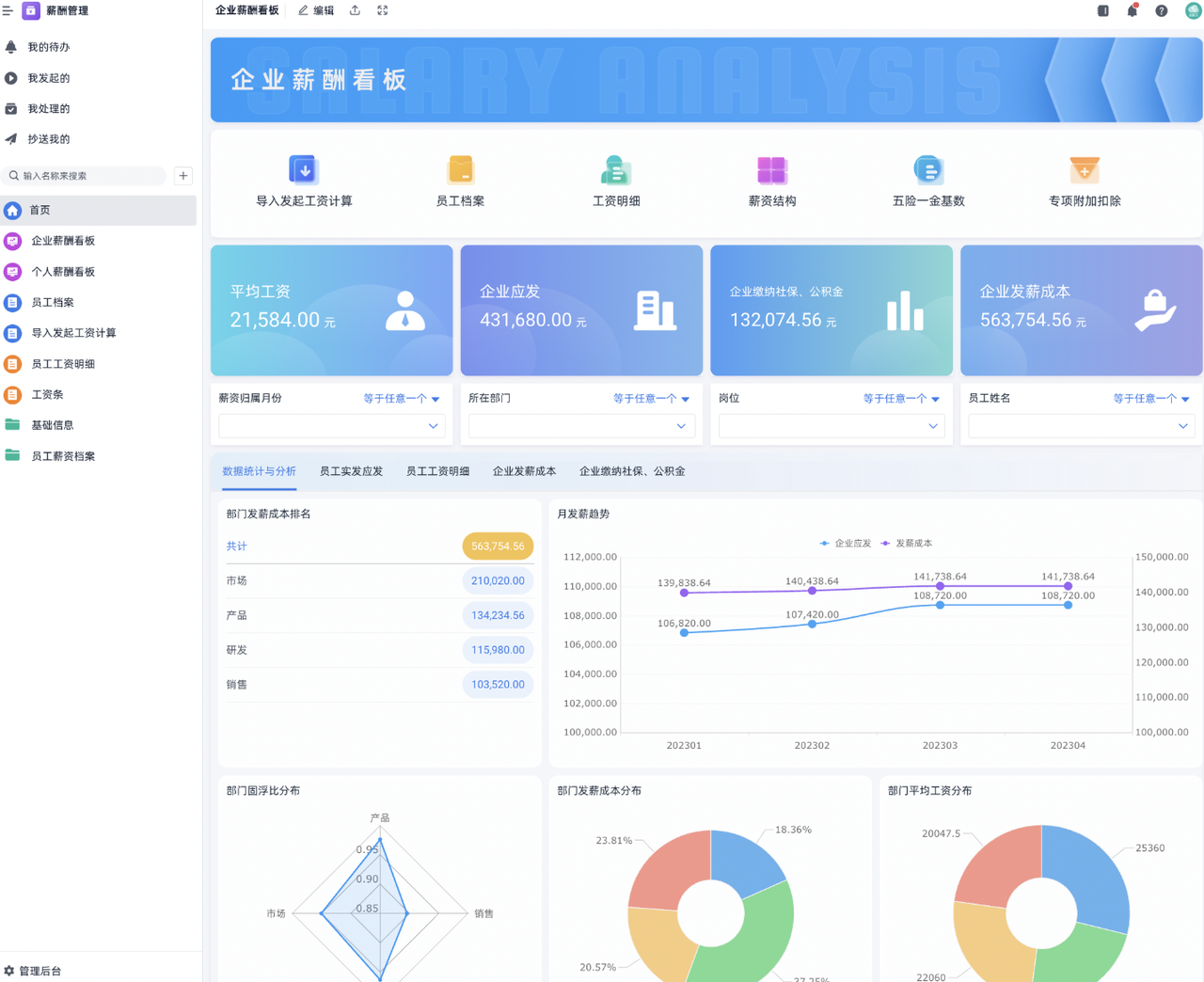Click the 25360 blue slice in 部门平均工资分布
The image size is (1204, 982).
coord(1091,875)
